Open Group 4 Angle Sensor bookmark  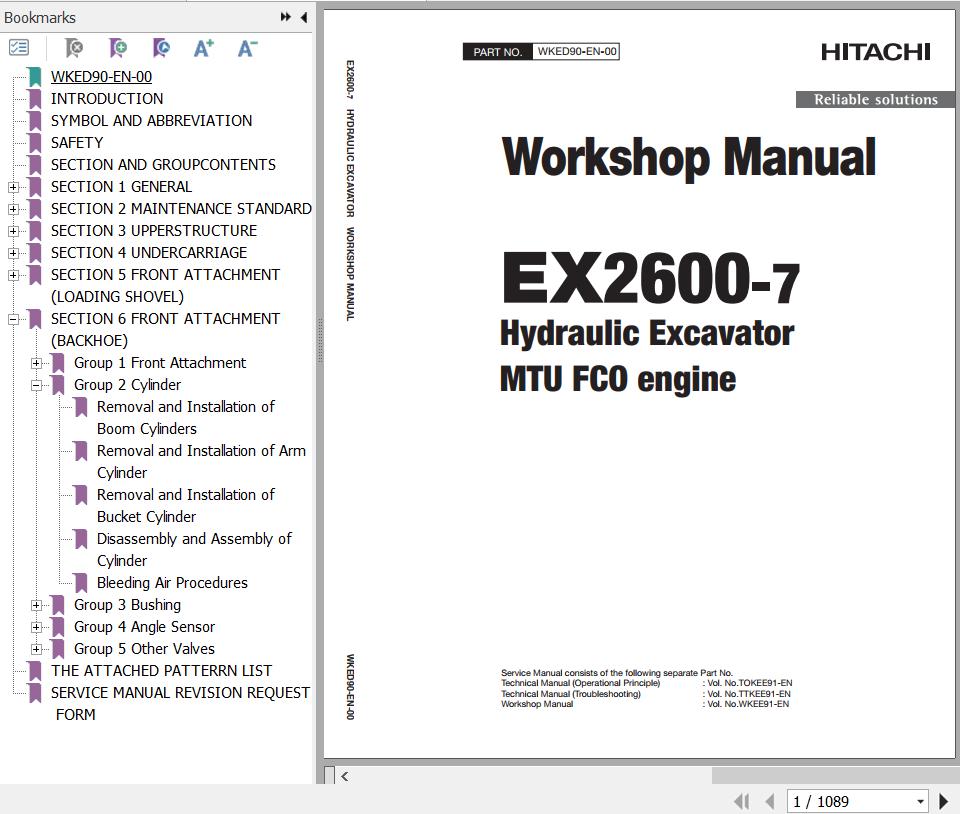click(144, 627)
